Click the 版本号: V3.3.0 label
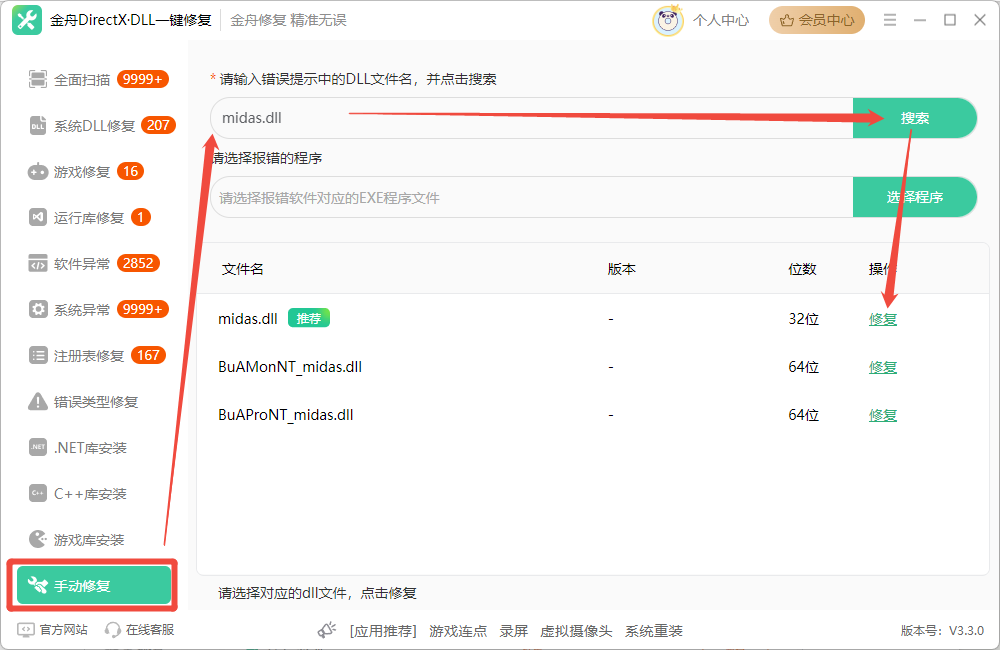1000x650 pixels. tap(942, 630)
